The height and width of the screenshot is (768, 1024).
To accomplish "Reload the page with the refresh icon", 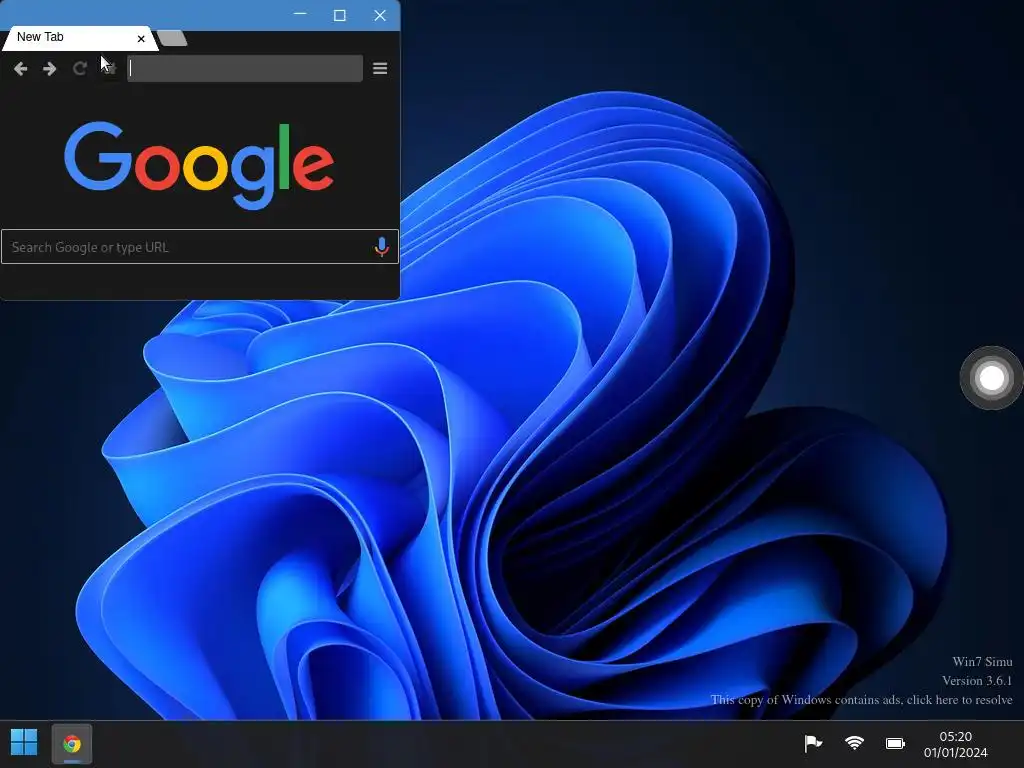I will coord(80,69).
